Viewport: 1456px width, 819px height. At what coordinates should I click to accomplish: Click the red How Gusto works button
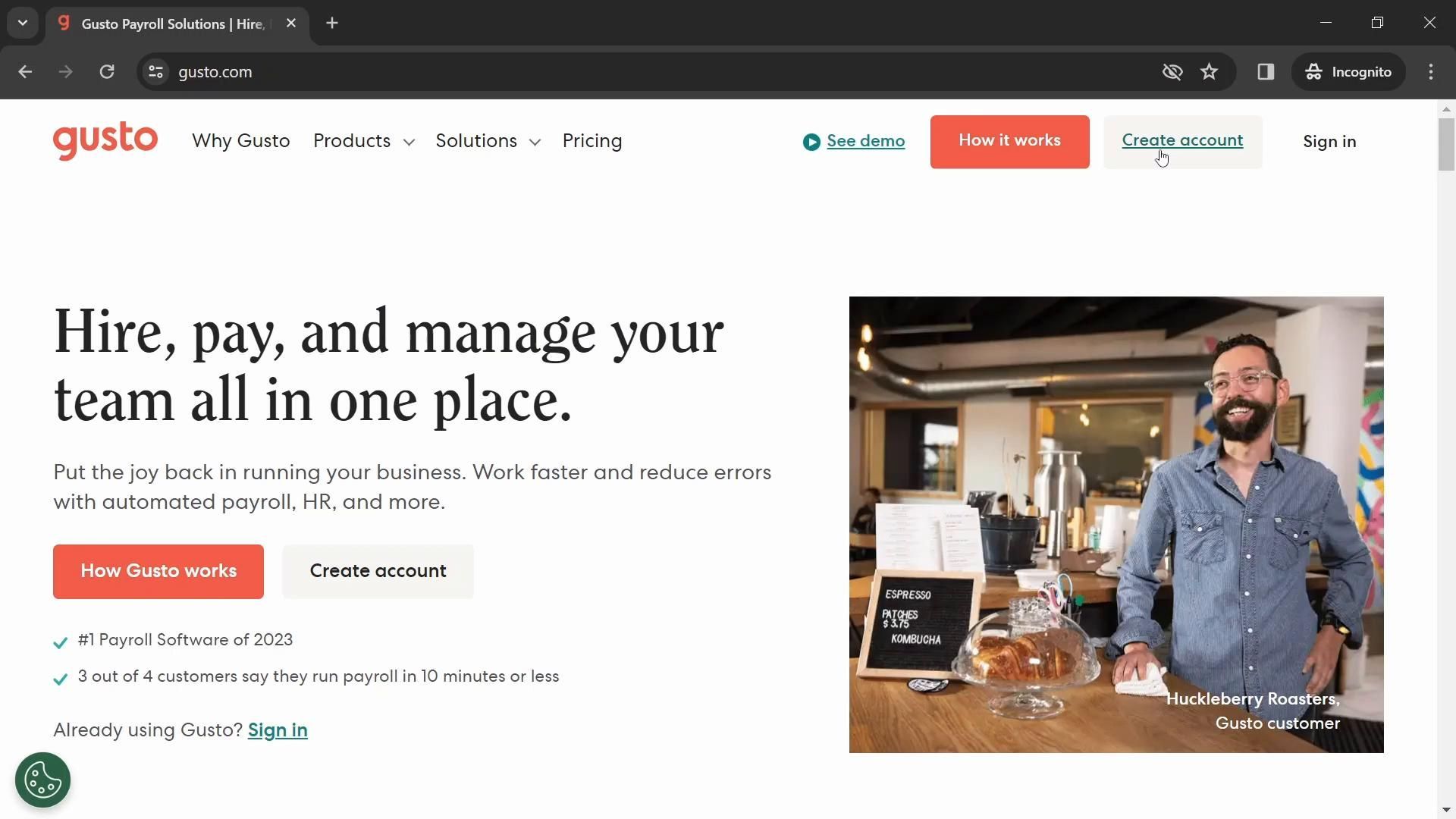tap(158, 571)
